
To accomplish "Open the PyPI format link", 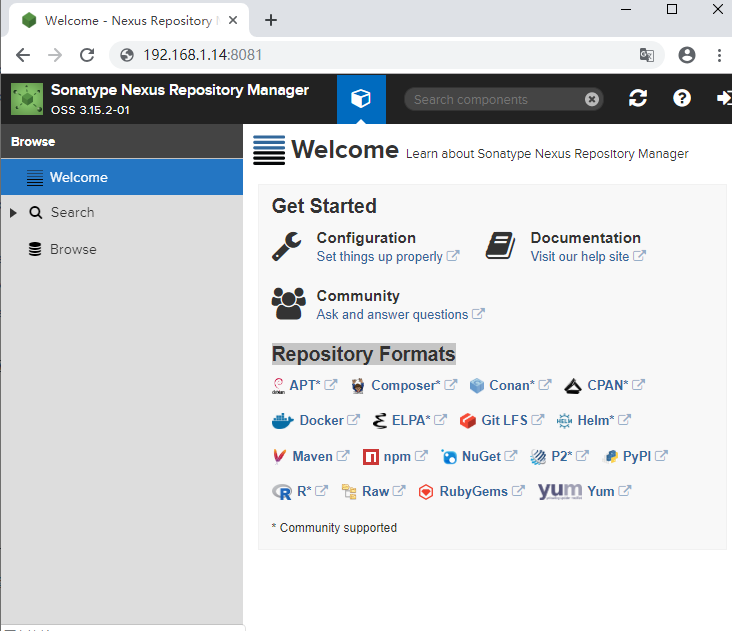I will point(637,456).
